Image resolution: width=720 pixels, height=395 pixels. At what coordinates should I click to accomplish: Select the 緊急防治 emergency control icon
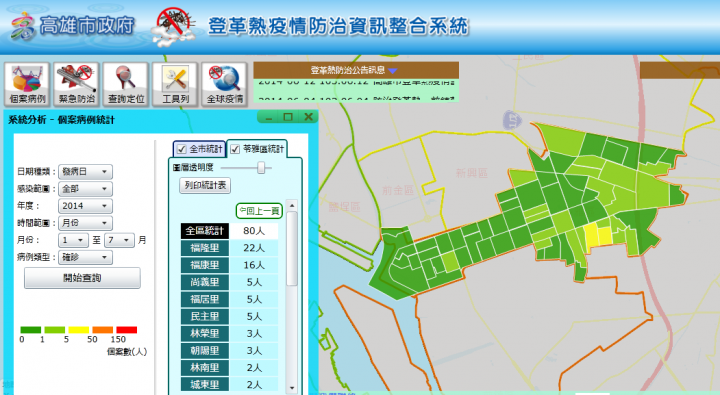point(76,85)
